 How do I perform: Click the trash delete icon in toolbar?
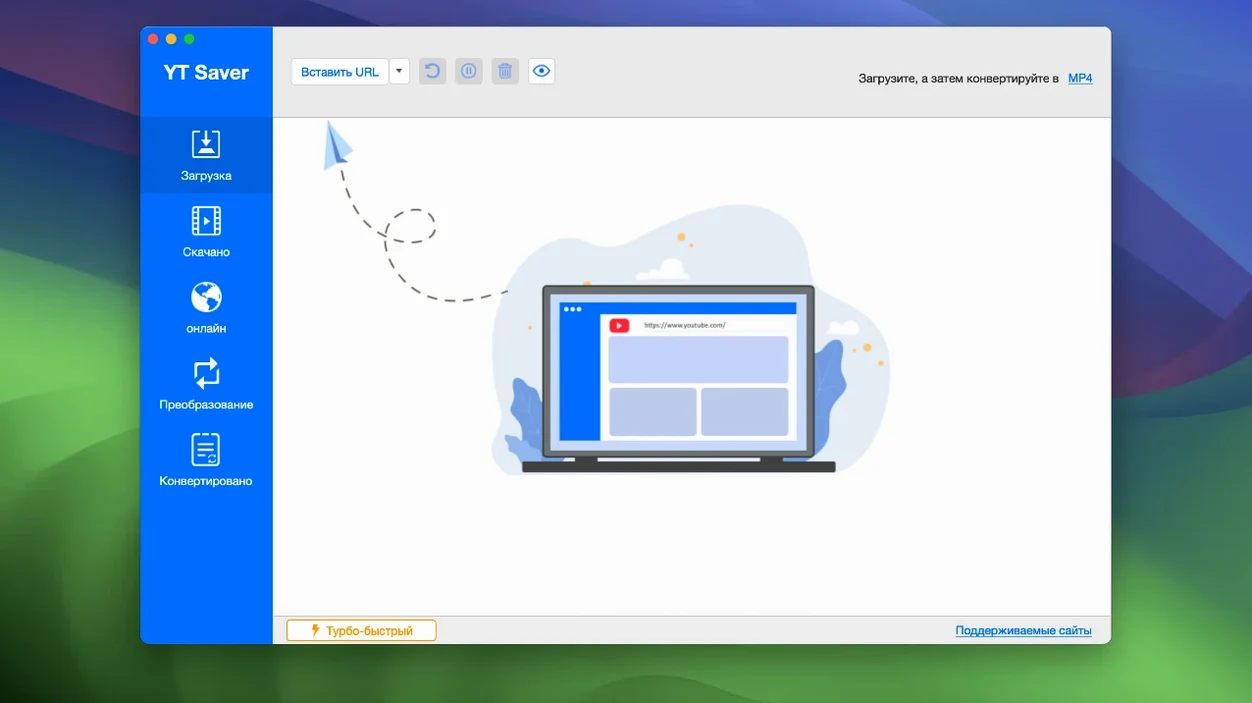coord(505,71)
